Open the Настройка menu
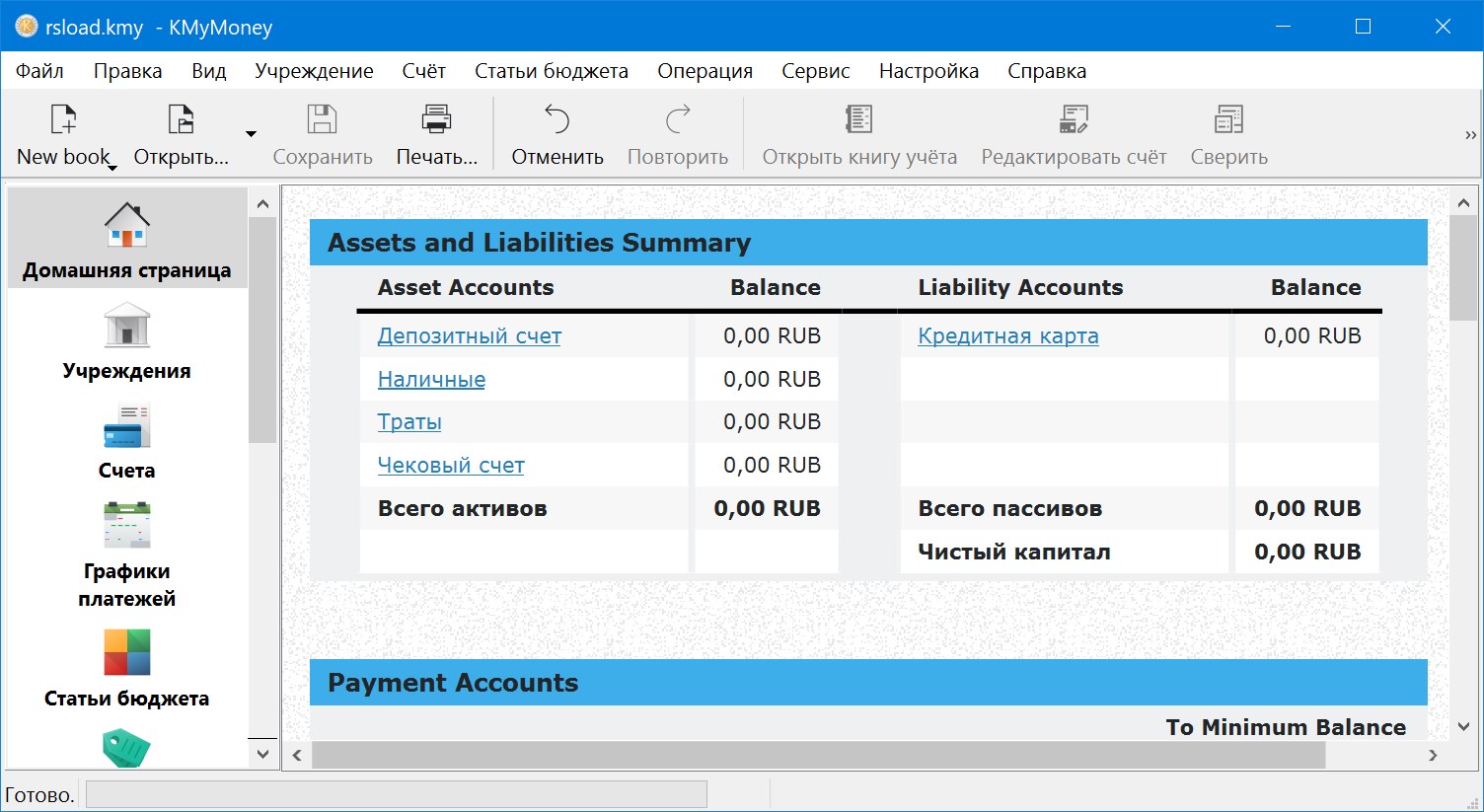The height and width of the screenshot is (812, 1484). point(928,71)
